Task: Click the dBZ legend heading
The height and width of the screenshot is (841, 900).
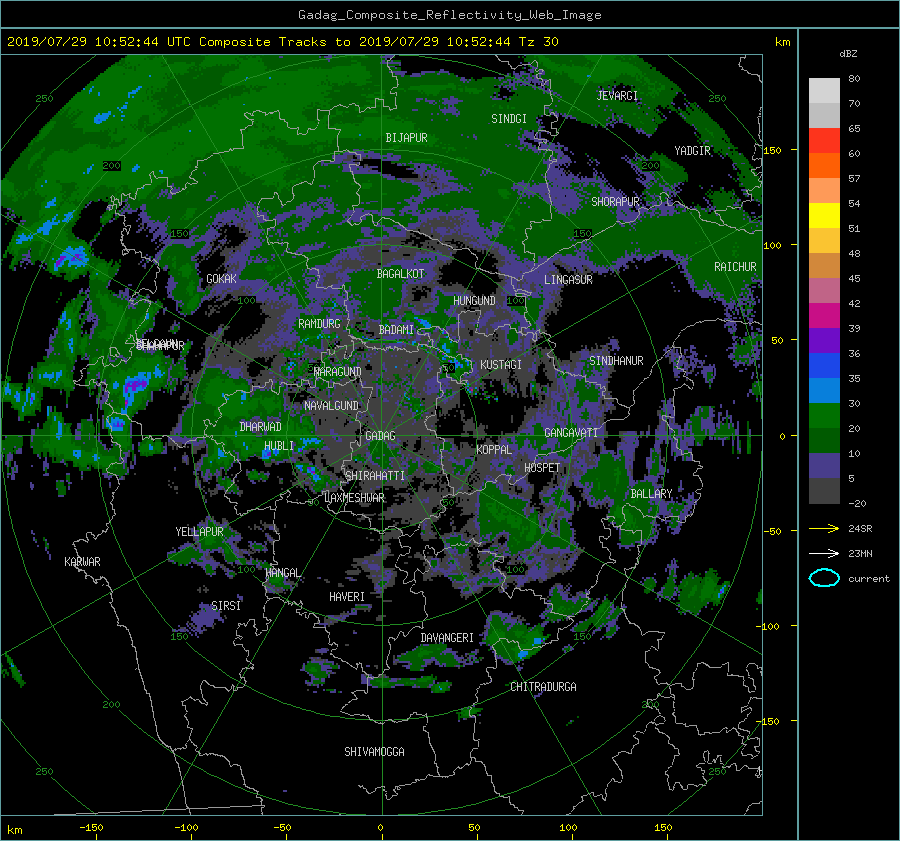Action: [x=848, y=53]
